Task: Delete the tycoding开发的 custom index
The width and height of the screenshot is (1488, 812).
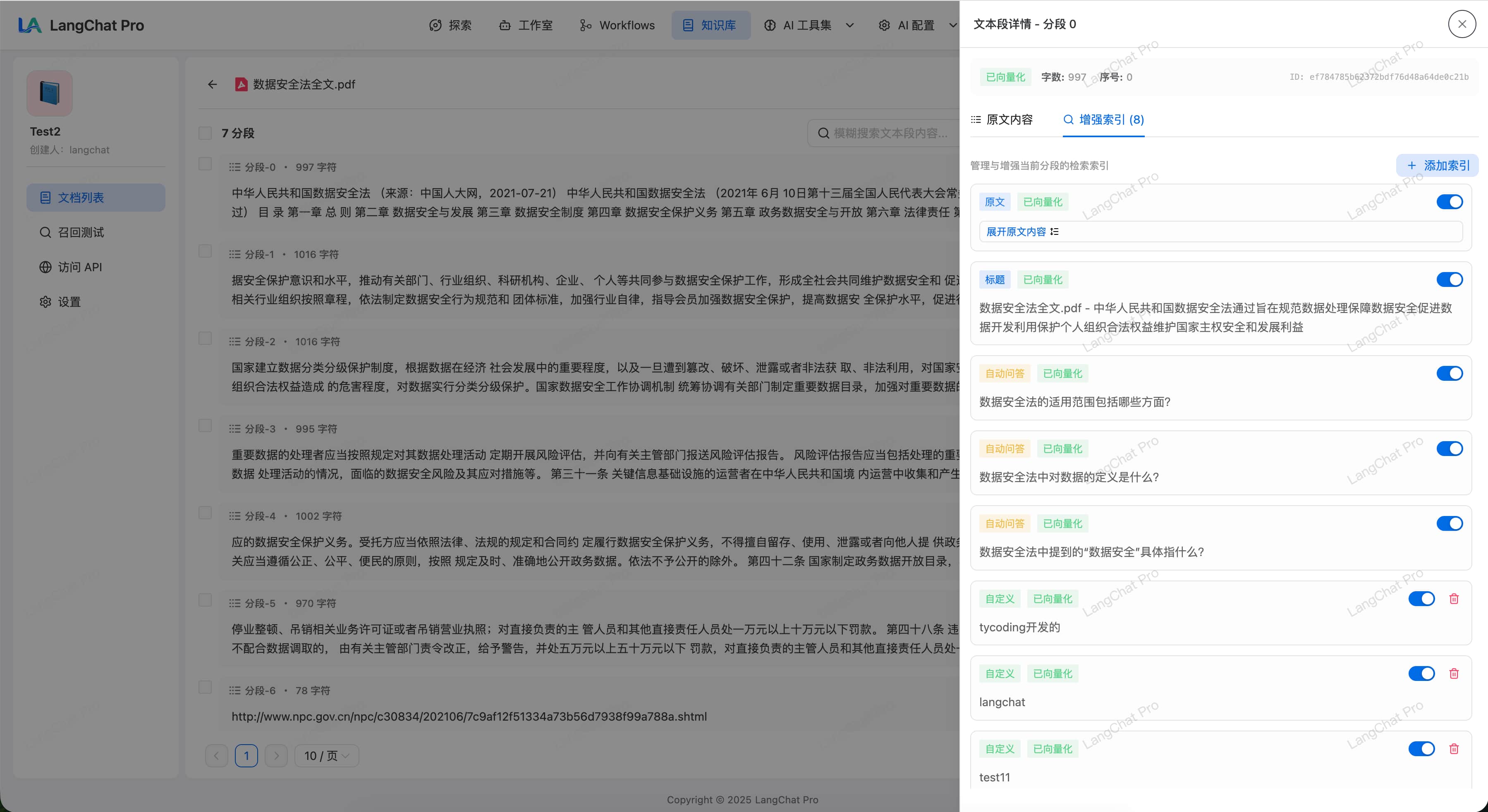Action: tap(1454, 599)
